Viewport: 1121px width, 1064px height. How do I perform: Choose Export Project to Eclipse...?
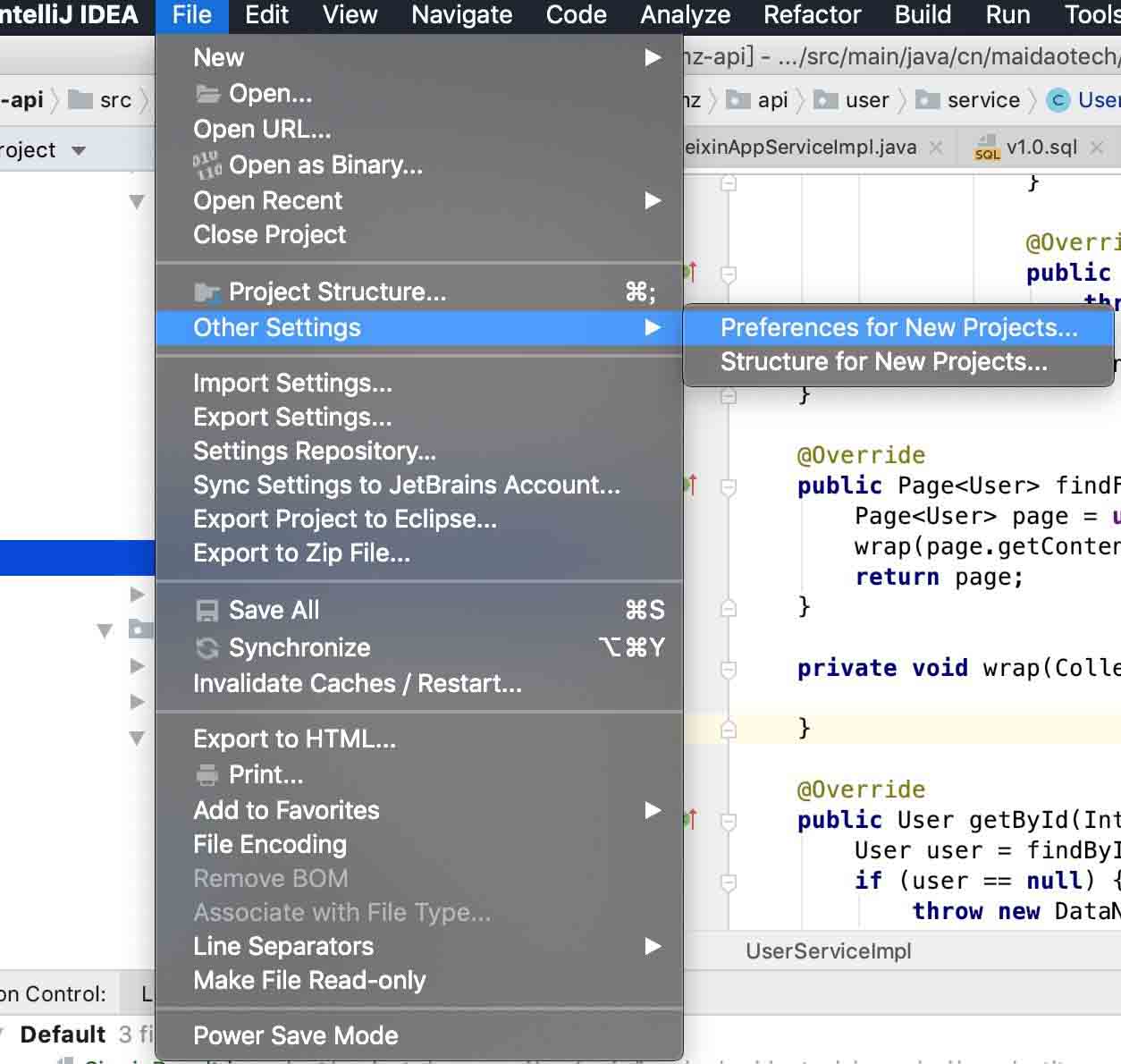click(419, 519)
